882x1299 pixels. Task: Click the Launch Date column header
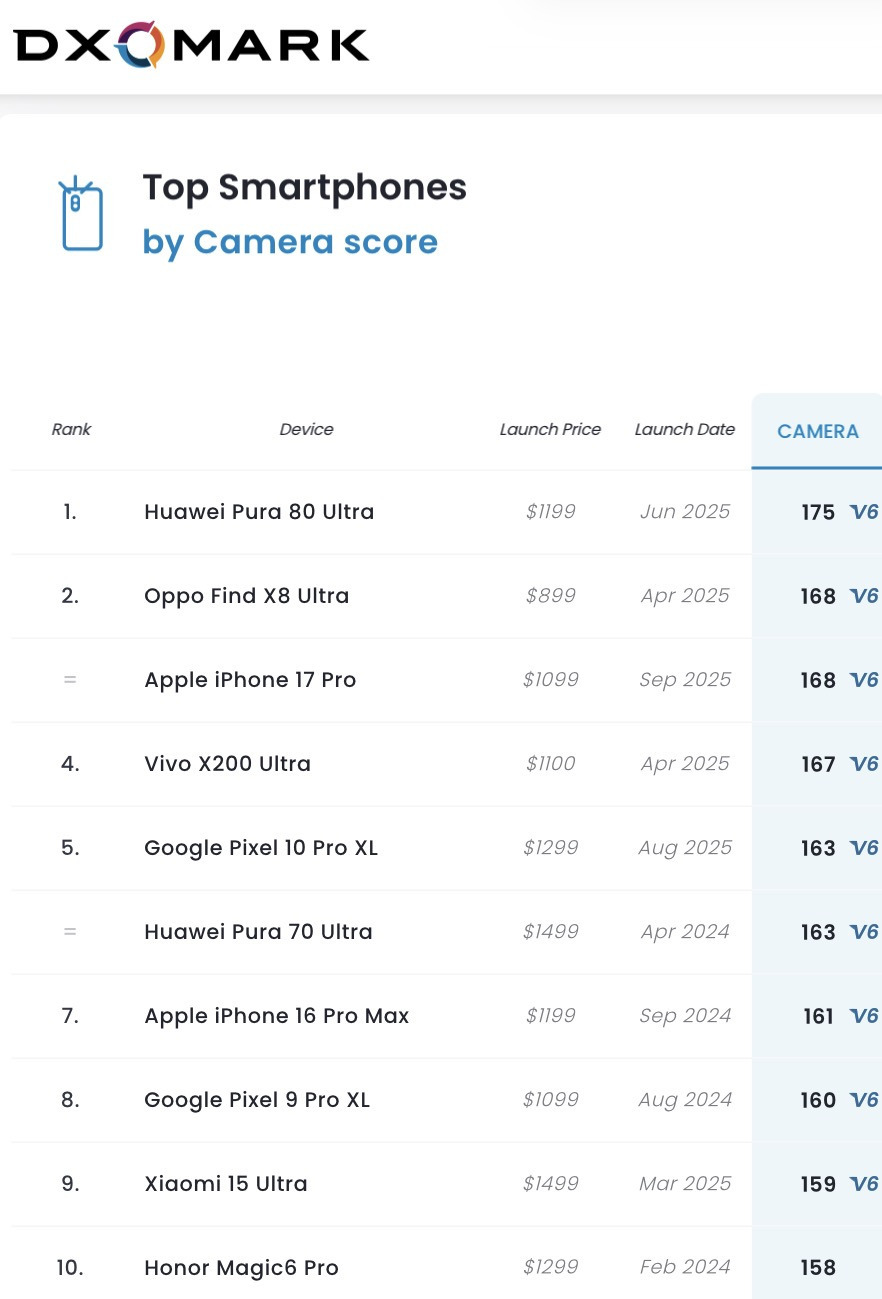pos(684,429)
